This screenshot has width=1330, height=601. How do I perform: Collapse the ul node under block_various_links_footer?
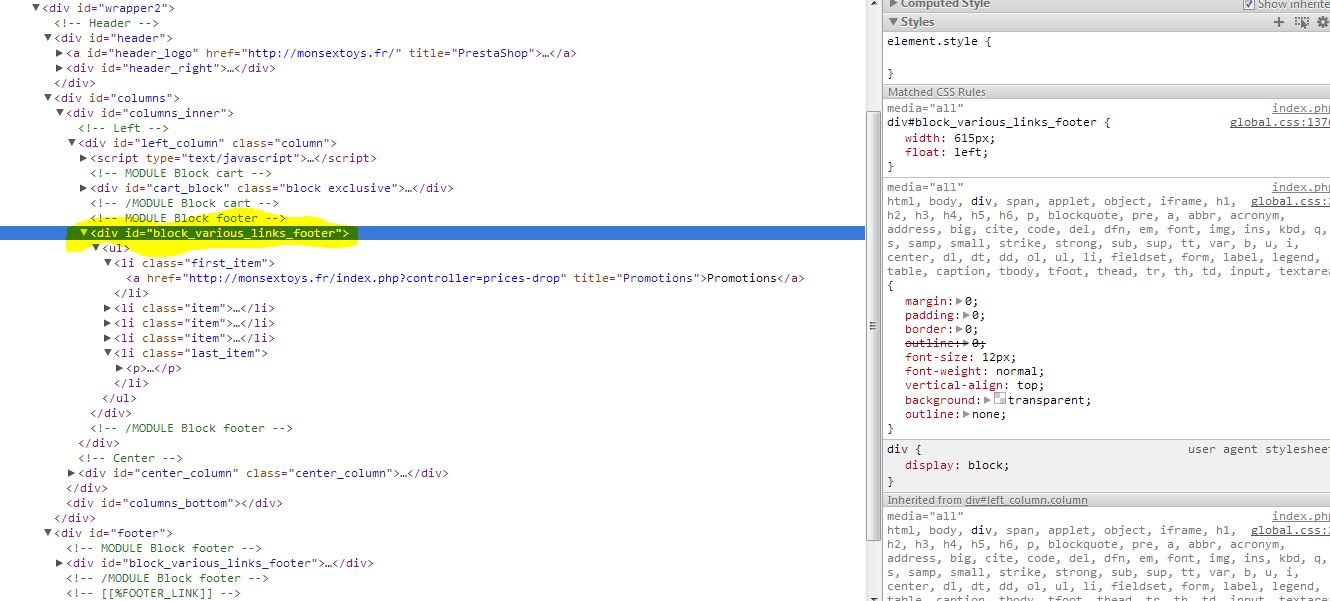(x=96, y=248)
